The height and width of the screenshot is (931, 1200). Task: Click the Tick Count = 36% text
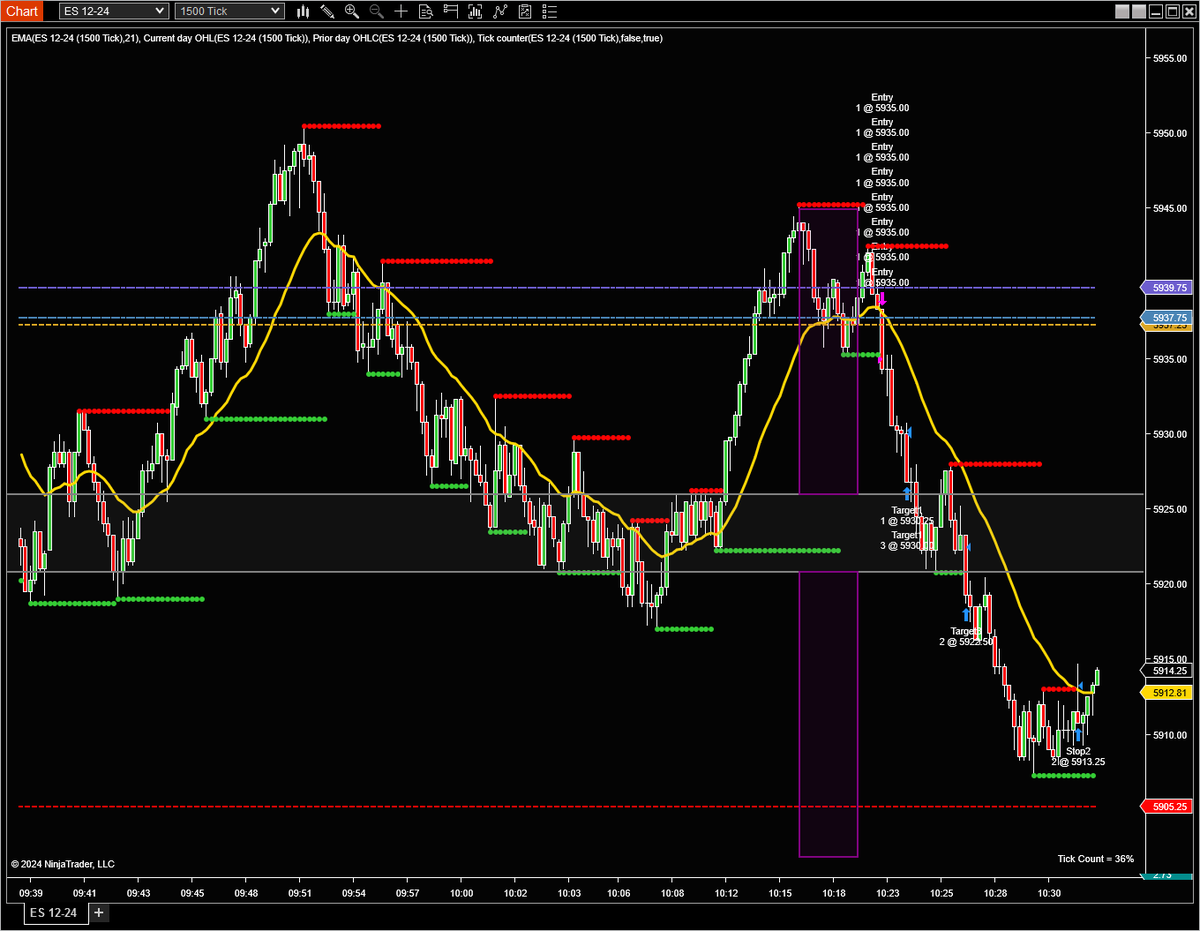coord(1095,859)
